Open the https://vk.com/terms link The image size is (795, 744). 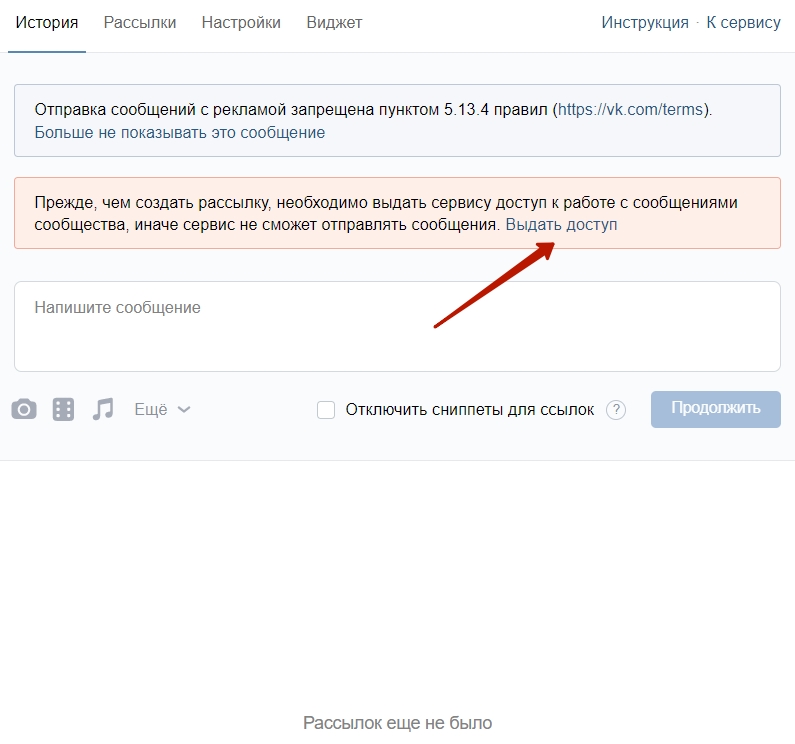pyautogui.click(x=630, y=110)
